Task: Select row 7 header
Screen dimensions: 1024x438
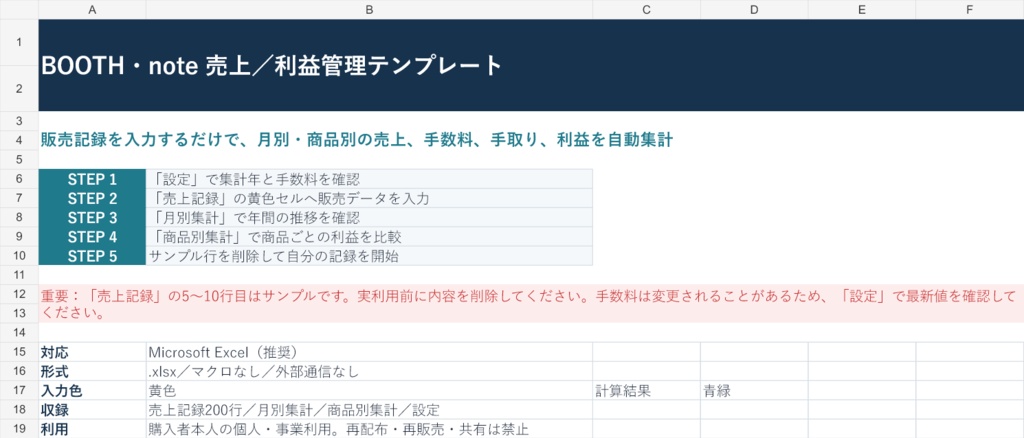Action: [x=19, y=198]
